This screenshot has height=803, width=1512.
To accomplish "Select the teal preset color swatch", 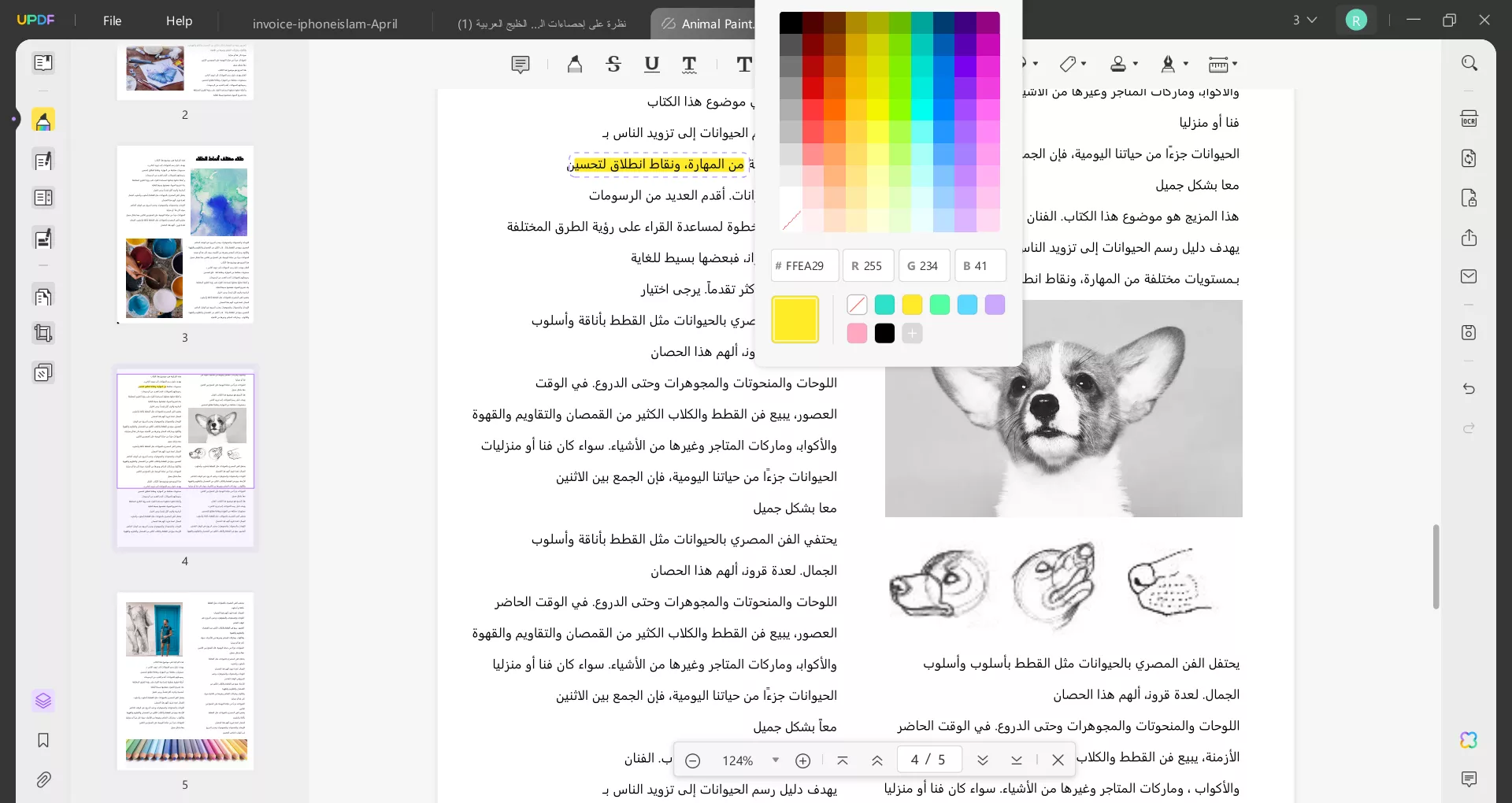I will coord(885,305).
